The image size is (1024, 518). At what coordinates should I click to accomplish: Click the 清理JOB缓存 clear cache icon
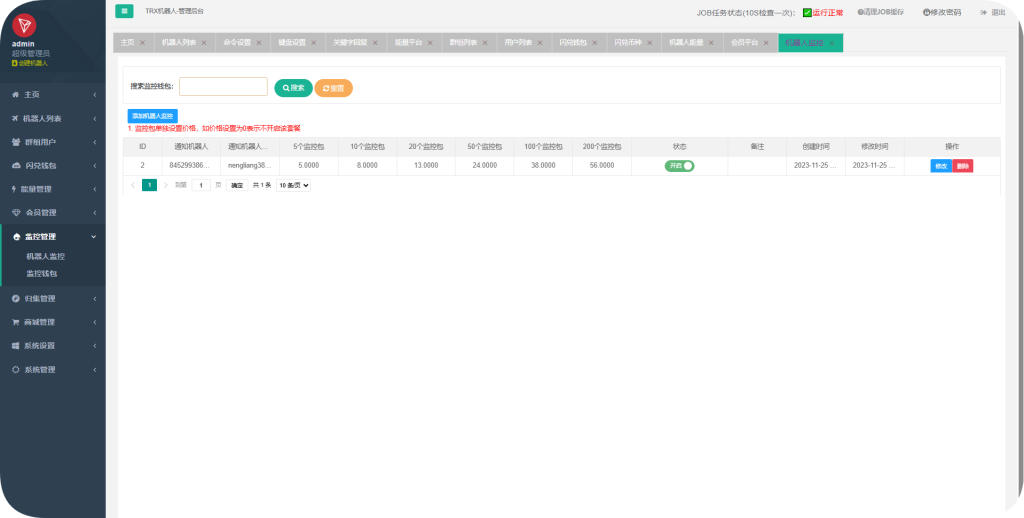click(x=860, y=12)
